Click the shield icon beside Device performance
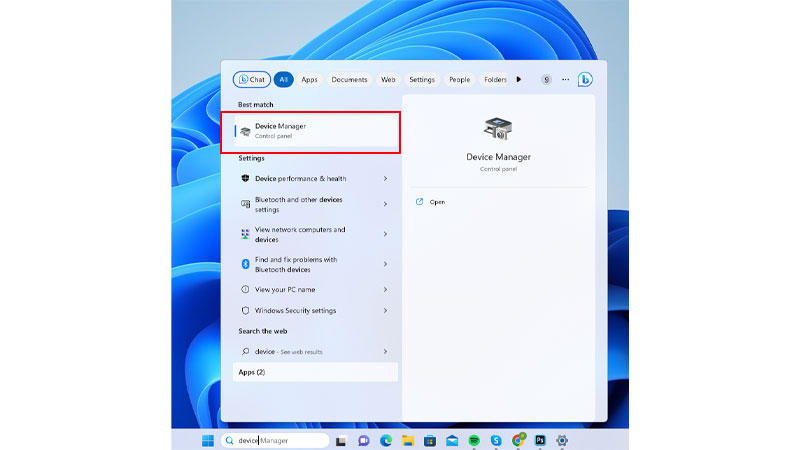Screen dimensions: 800x450 click(x=245, y=178)
